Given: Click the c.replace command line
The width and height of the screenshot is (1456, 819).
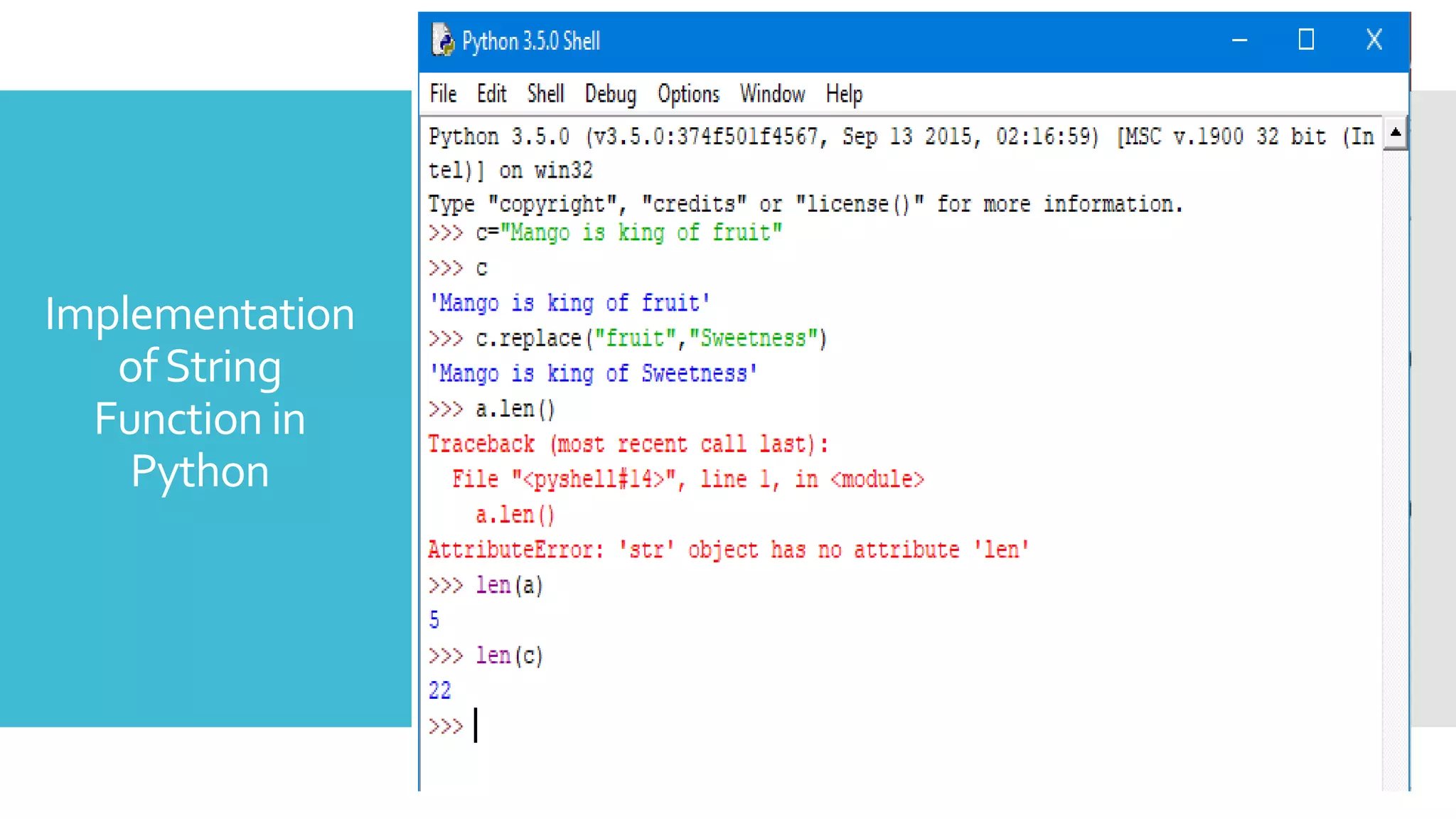Looking at the screenshot, I should (651, 338).
